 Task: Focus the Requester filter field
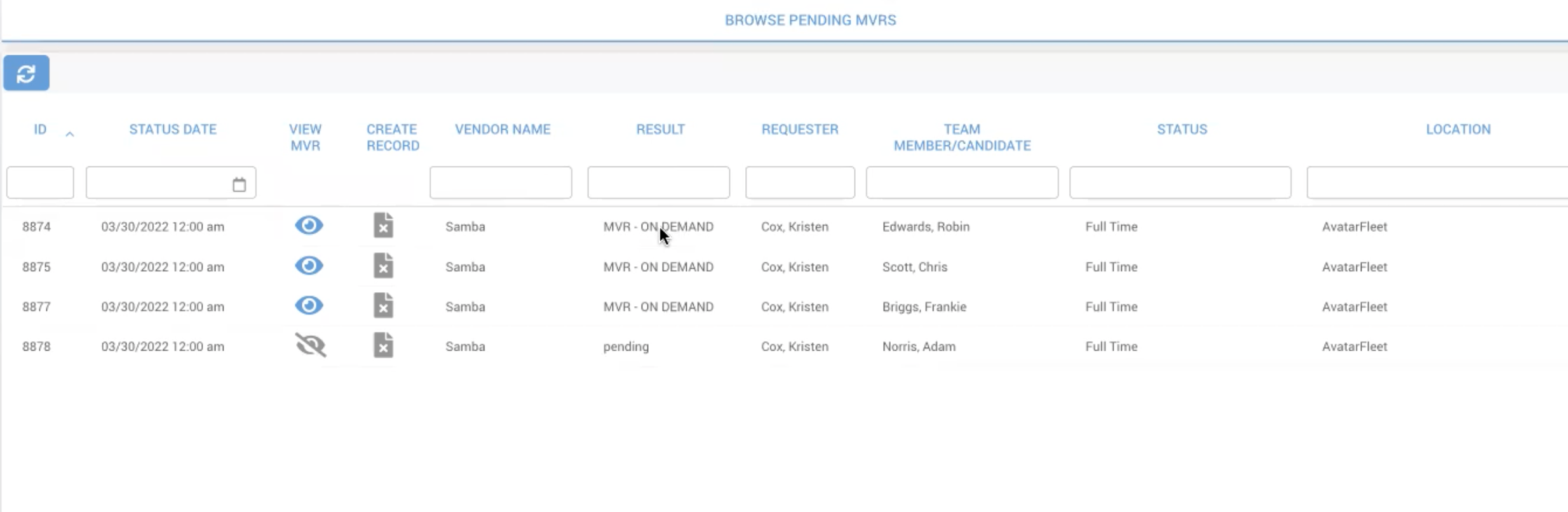(800, 183)
